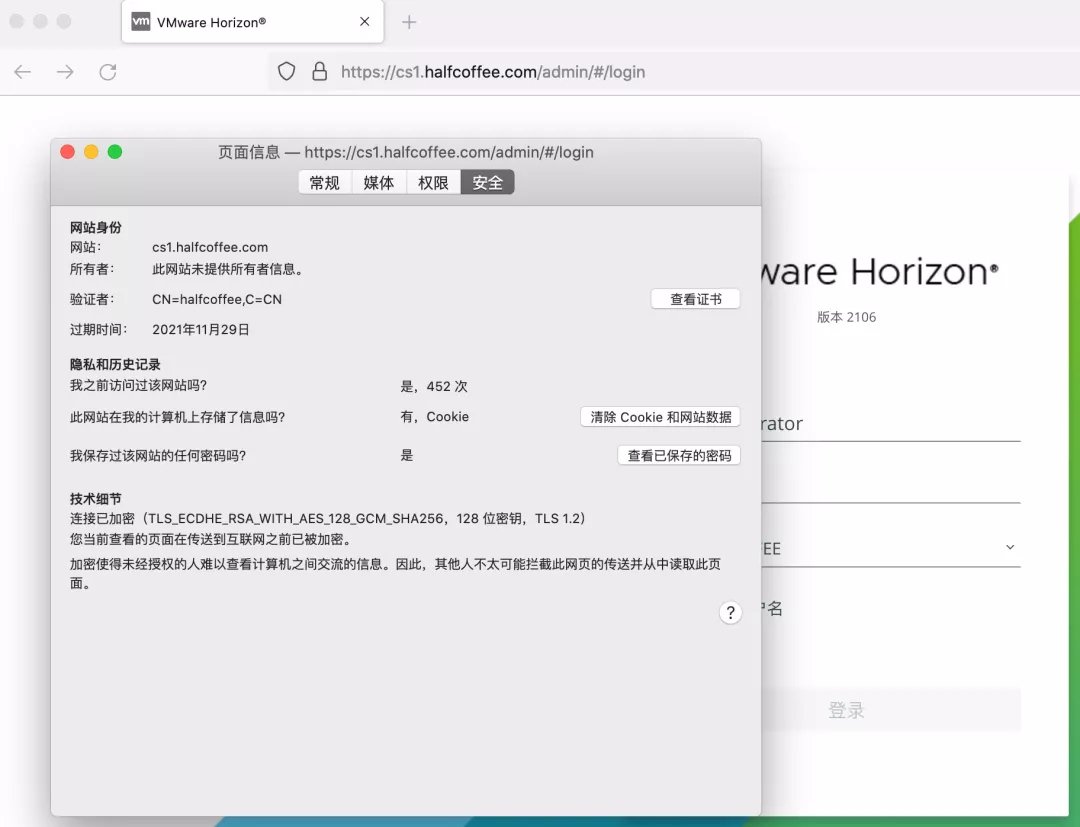Click the 查看已保存的密码 button
Screen dimensions: 1080x827
679,455
